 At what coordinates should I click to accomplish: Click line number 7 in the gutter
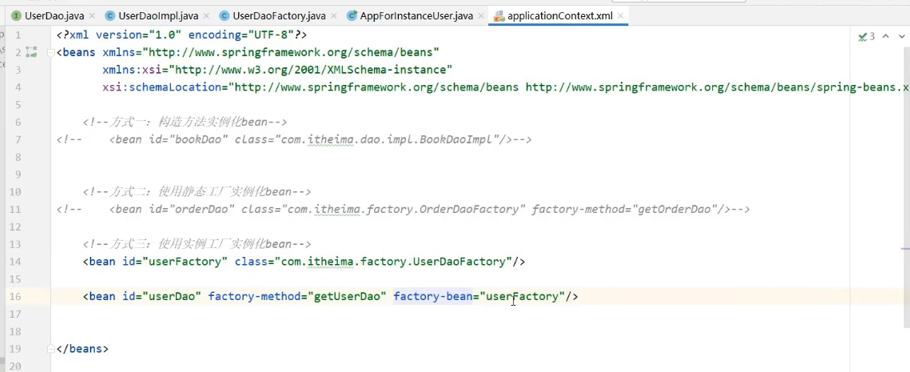(x=19, y=140)
